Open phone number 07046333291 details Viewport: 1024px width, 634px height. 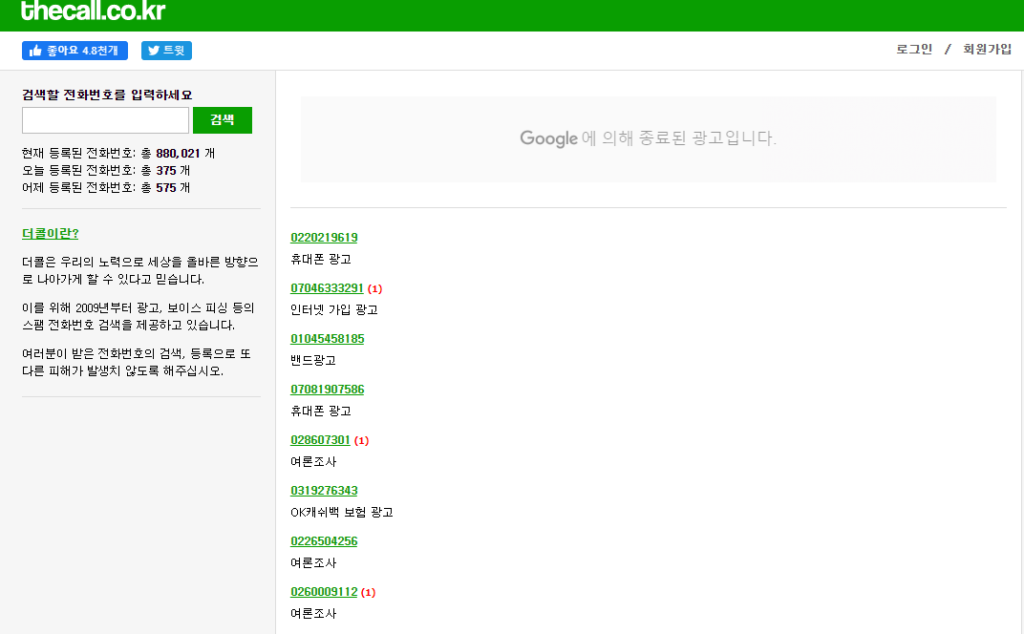tap(326, 288)
